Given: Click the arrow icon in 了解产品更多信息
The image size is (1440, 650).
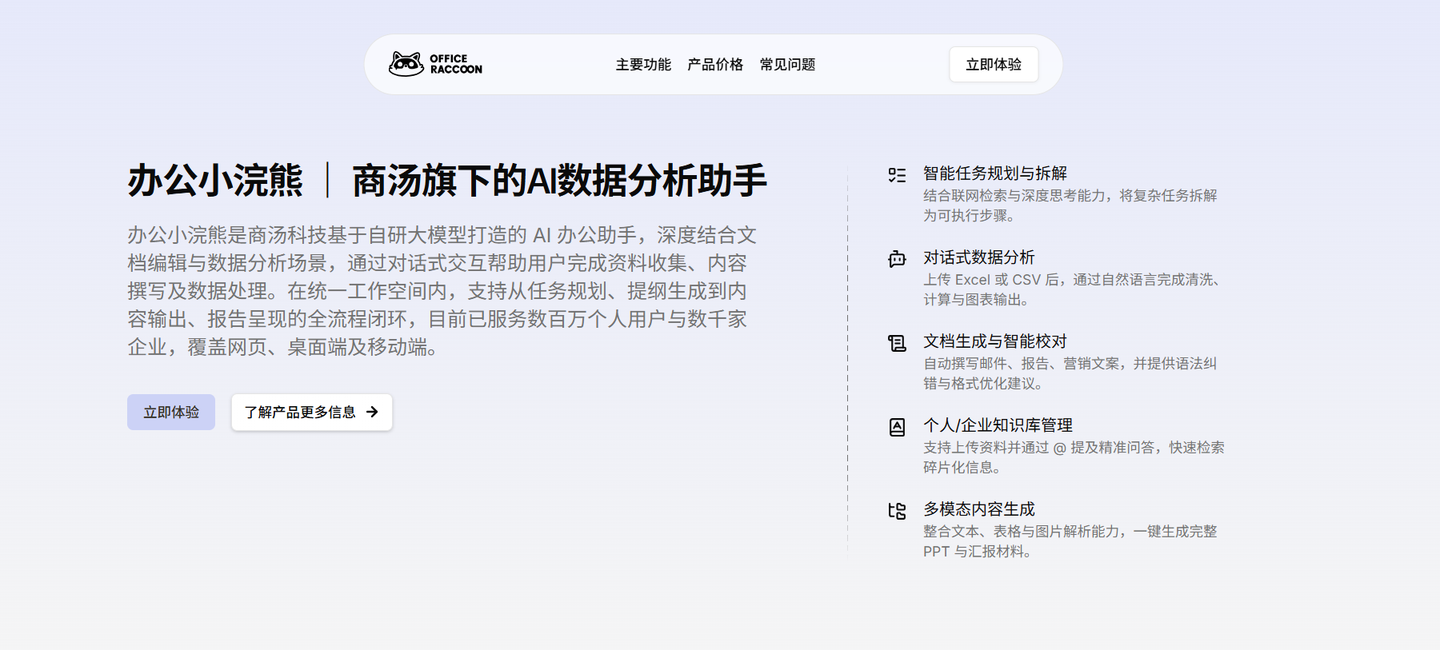Looking at the screenshot, I should 372,412.
